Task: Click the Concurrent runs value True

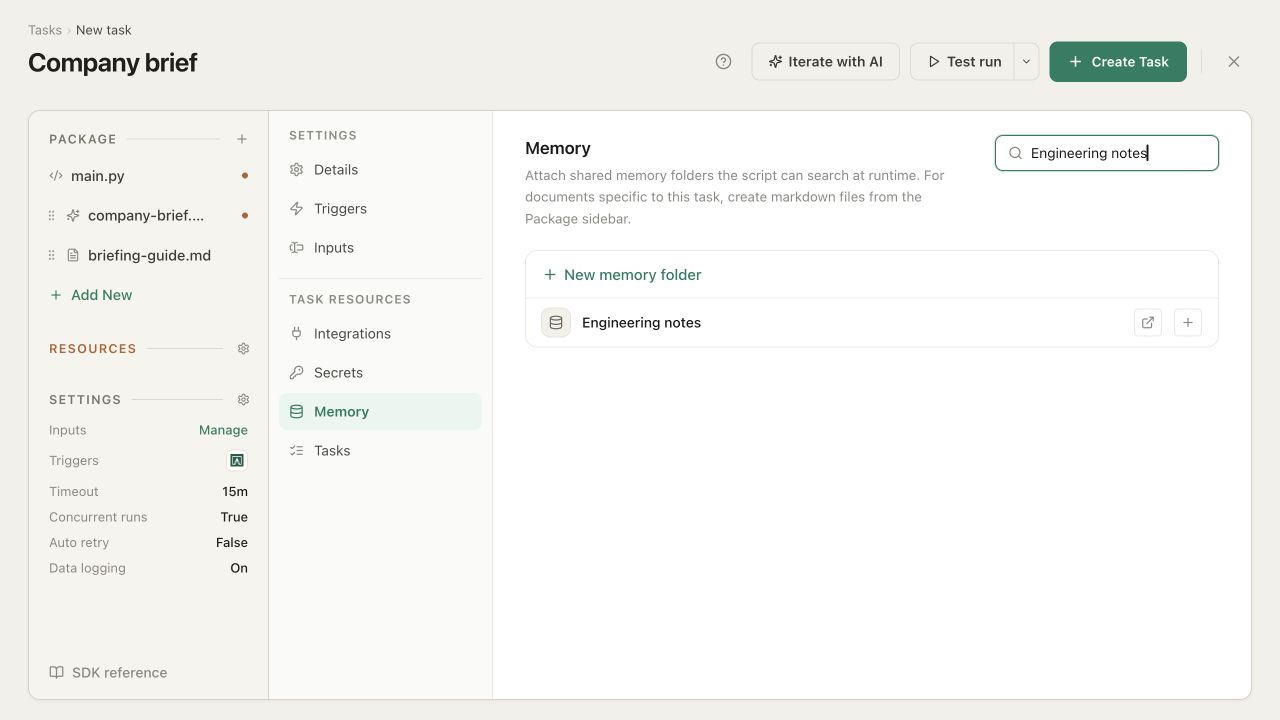Action: pyautogui.click(x=234, y=517)
